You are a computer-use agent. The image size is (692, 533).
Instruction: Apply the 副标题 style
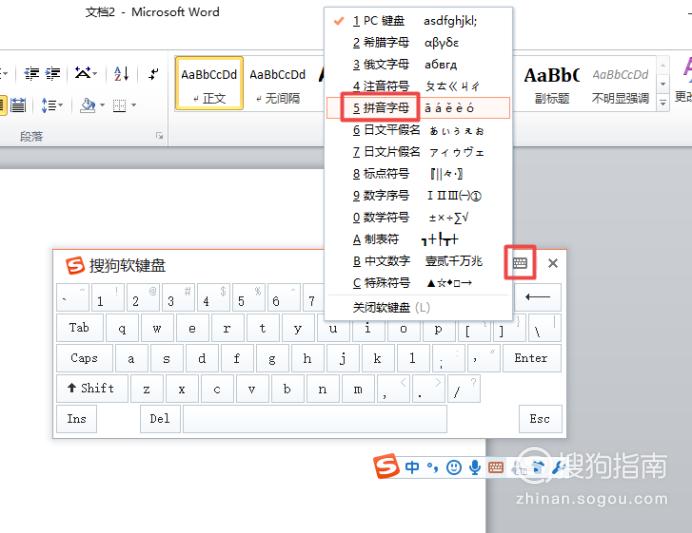[x=552, y=83]
